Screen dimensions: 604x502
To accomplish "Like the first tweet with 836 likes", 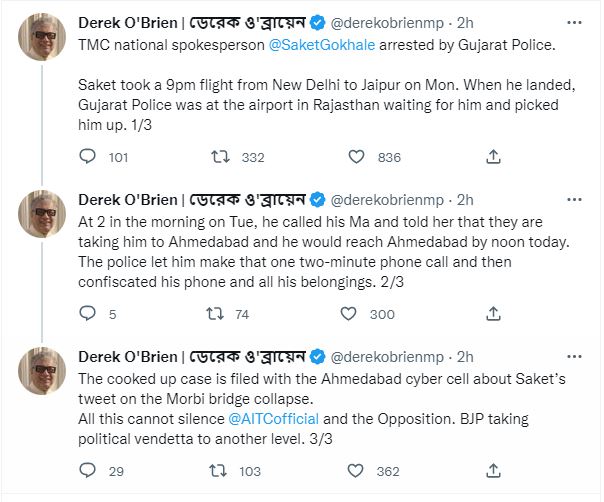I will tap(357, 157).
